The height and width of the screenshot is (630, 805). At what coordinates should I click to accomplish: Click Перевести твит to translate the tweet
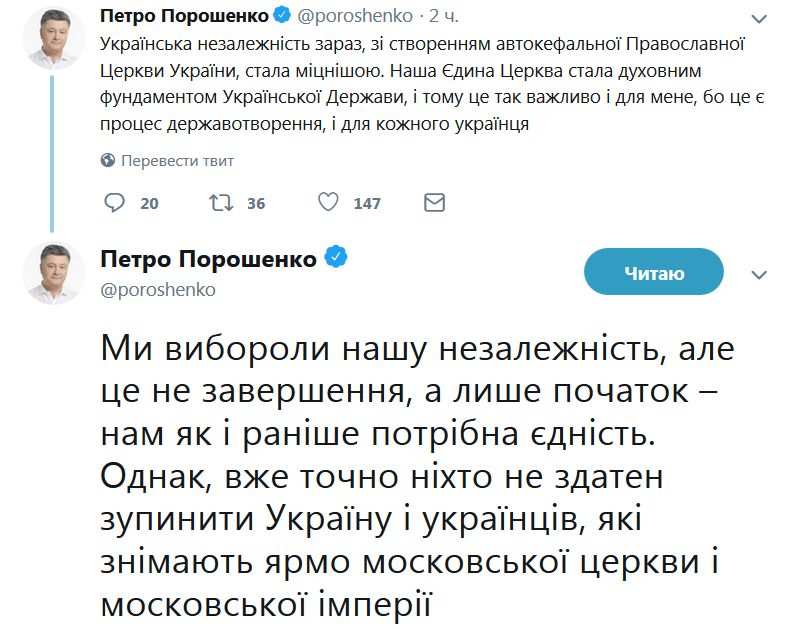[177, 161]
